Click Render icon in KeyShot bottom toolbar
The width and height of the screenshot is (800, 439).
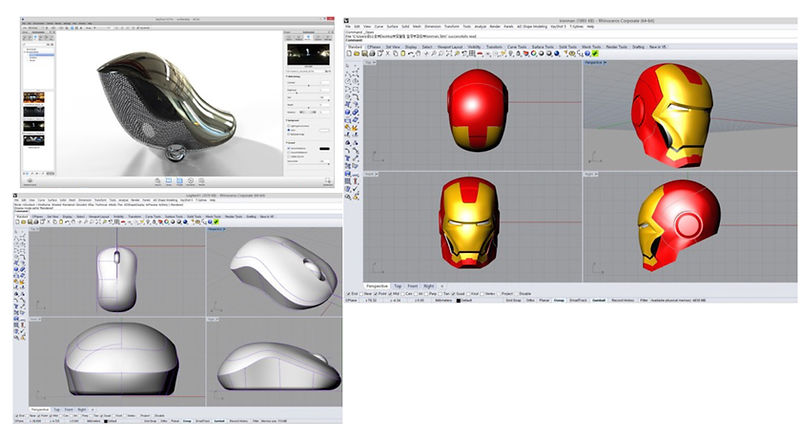pyautogui.click(x=202, y=182)
